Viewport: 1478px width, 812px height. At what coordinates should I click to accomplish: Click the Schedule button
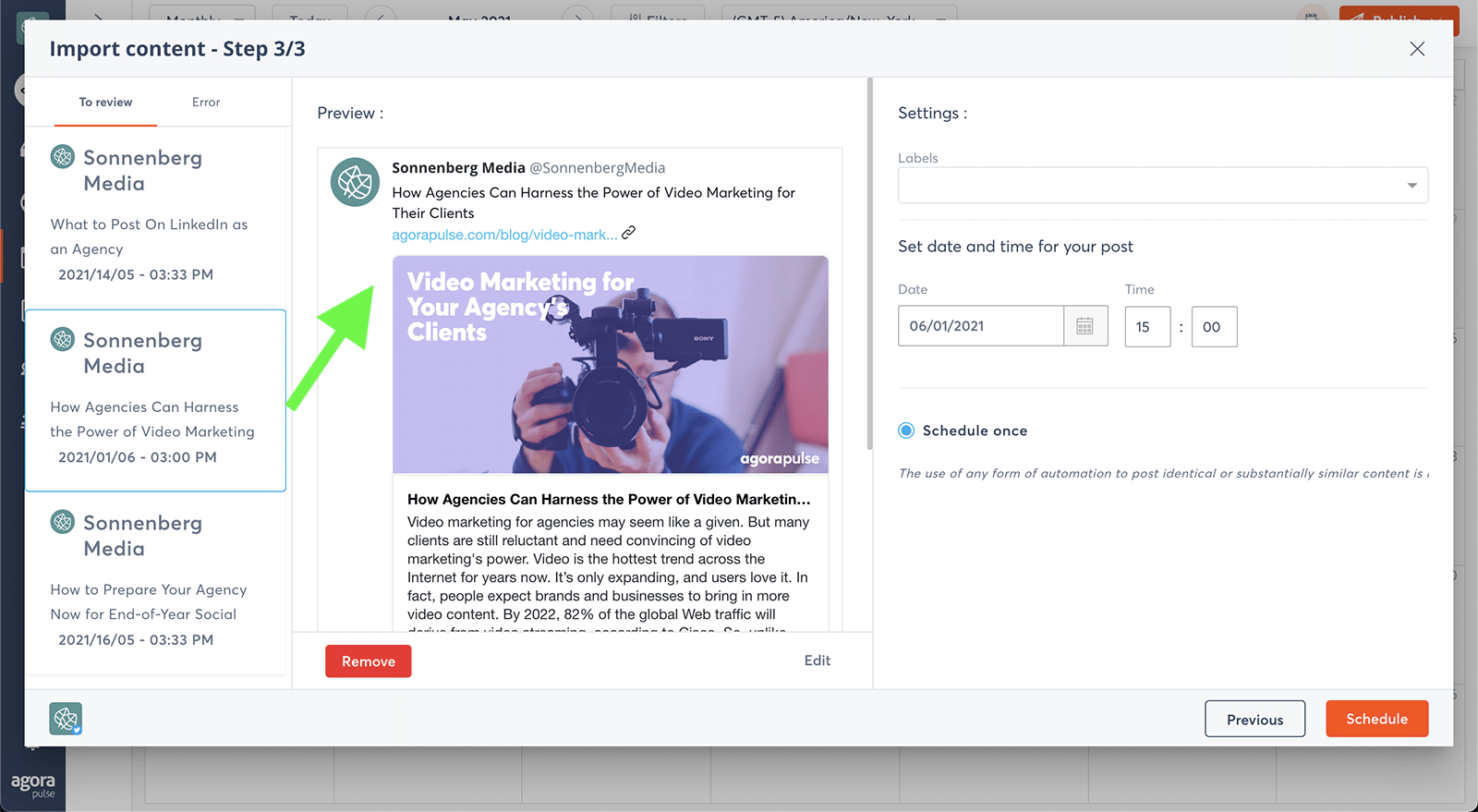pos(1376,719)
